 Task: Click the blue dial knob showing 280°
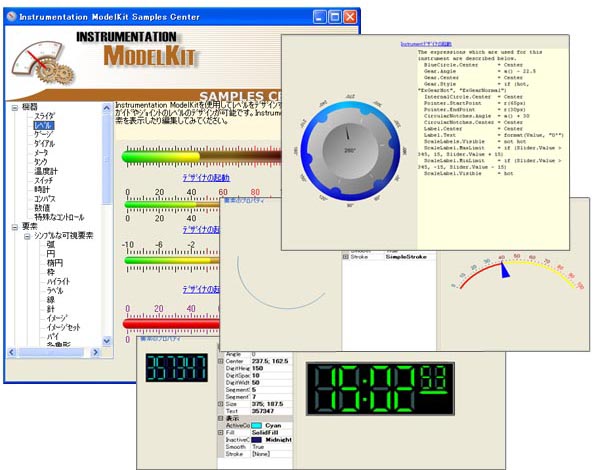tap(350, 151)
